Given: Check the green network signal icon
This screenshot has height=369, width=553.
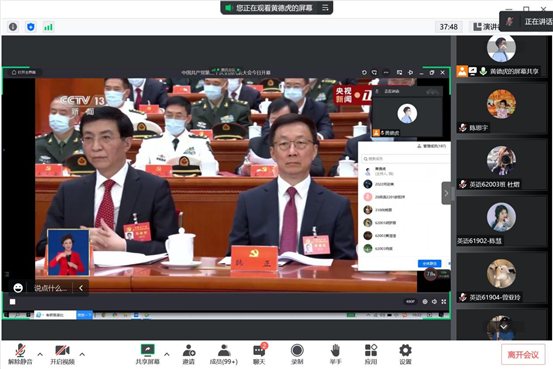Looking at the screenshot, I should [x=48, y=27].
